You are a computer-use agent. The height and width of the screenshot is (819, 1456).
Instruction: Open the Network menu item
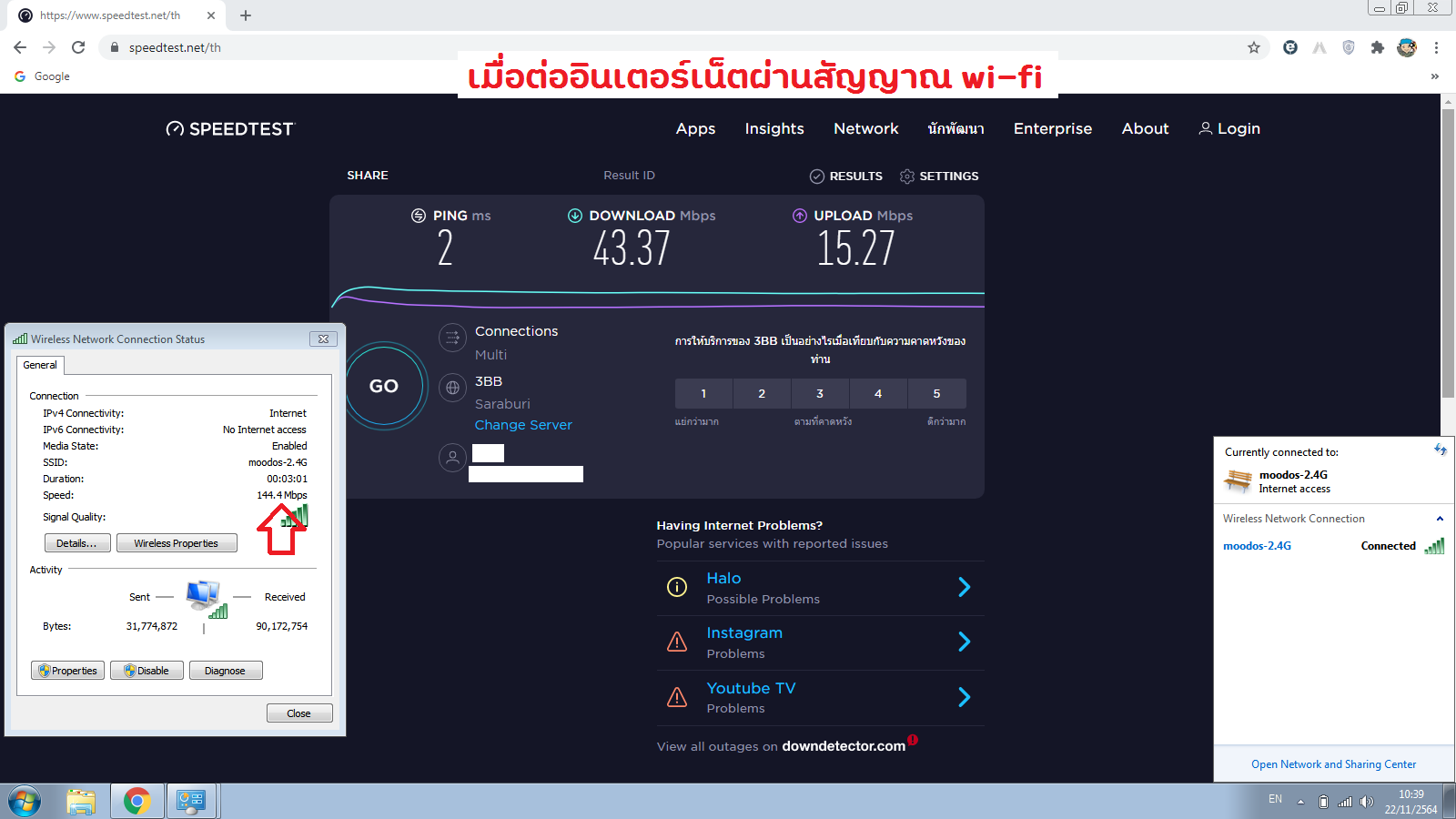coord(866,129)
